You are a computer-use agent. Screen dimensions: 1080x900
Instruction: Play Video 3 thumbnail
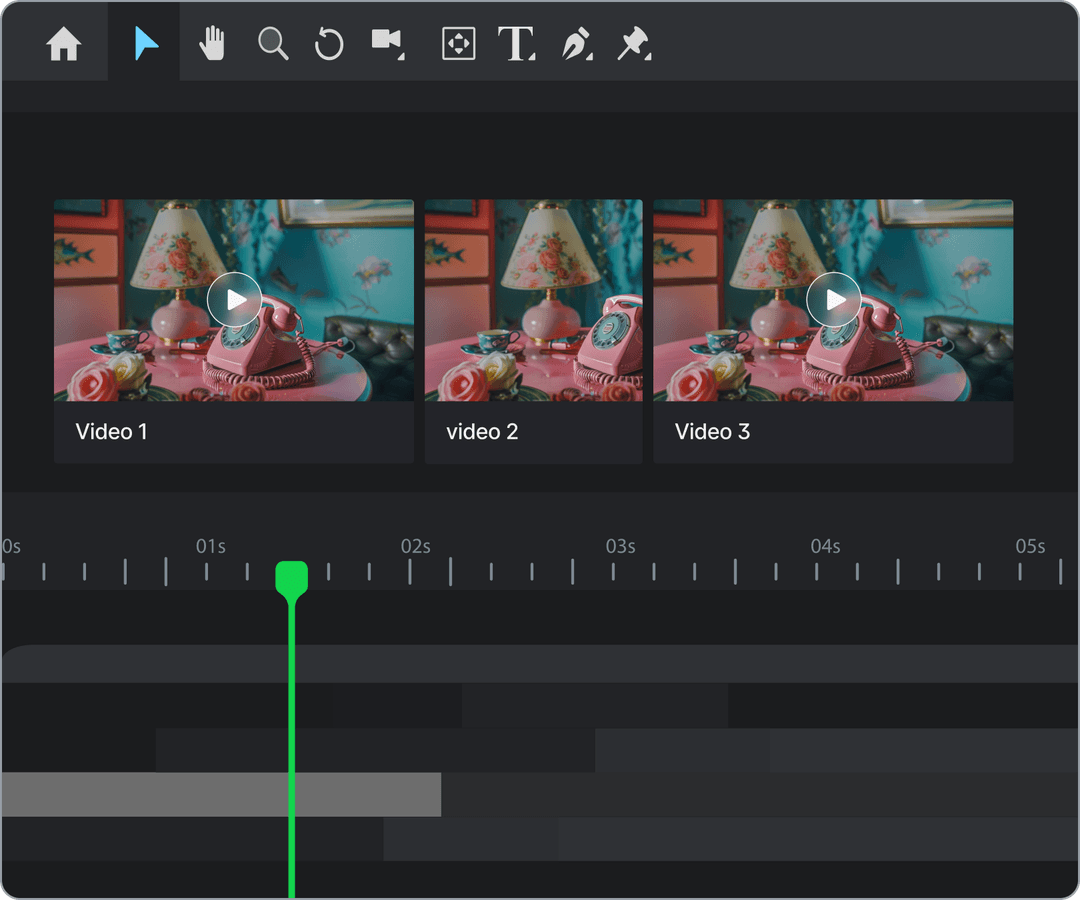[x=833, y=300]
